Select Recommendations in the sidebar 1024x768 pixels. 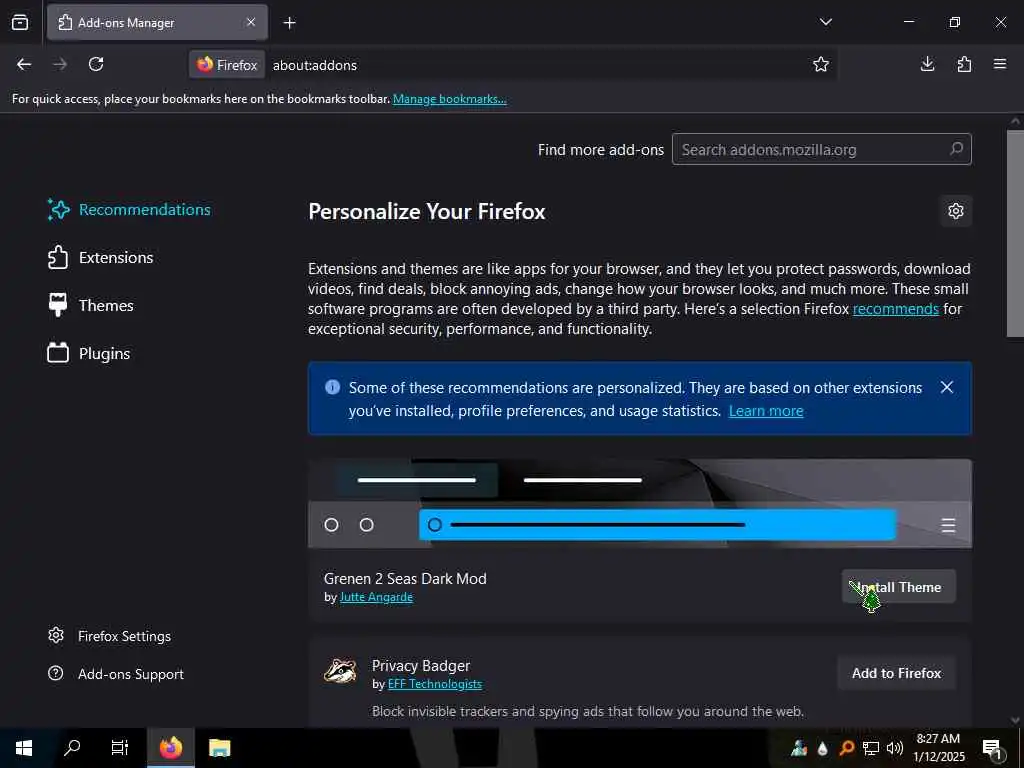(129, 210)
